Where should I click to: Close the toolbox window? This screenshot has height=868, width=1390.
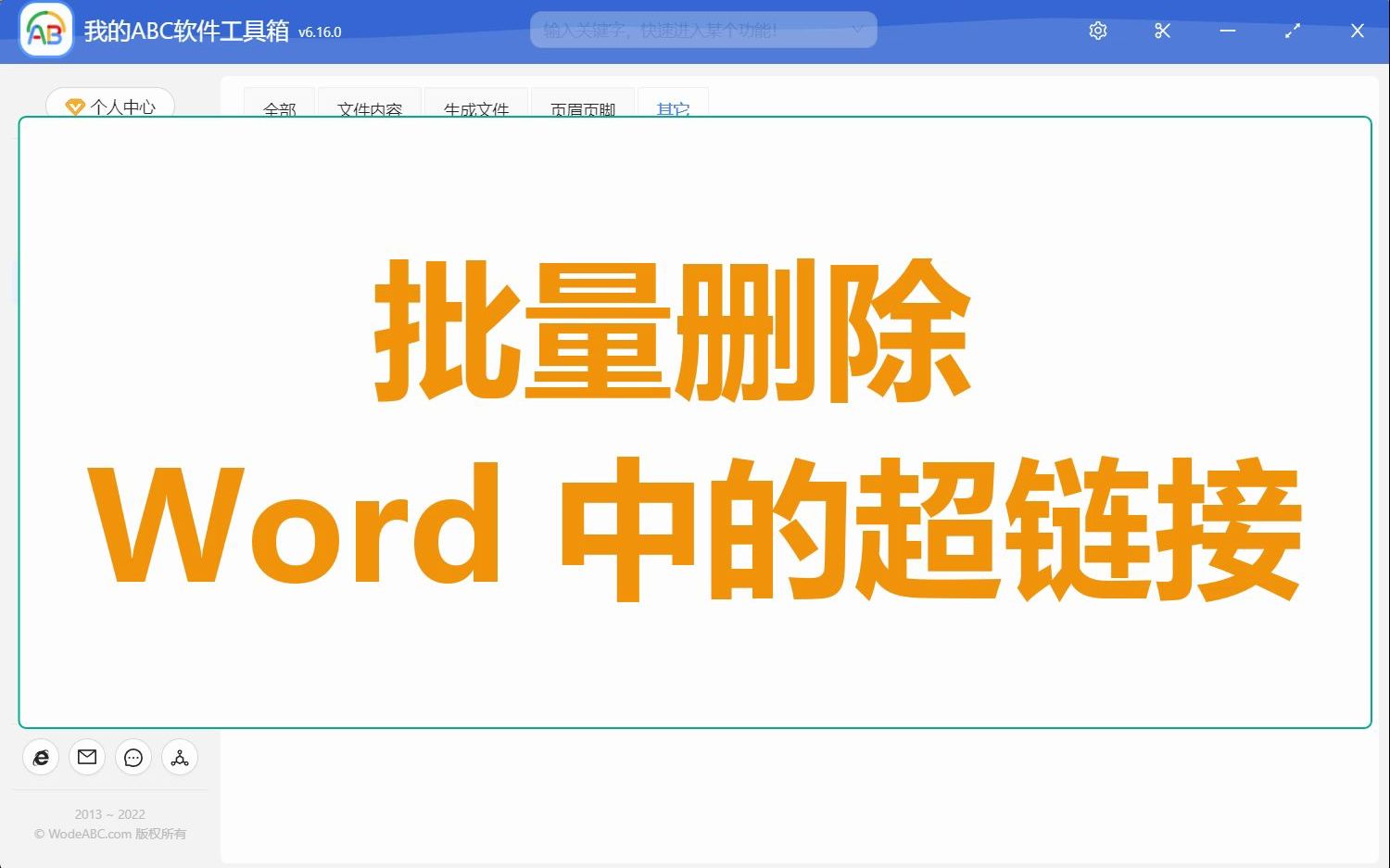[x=1358, y=31]
